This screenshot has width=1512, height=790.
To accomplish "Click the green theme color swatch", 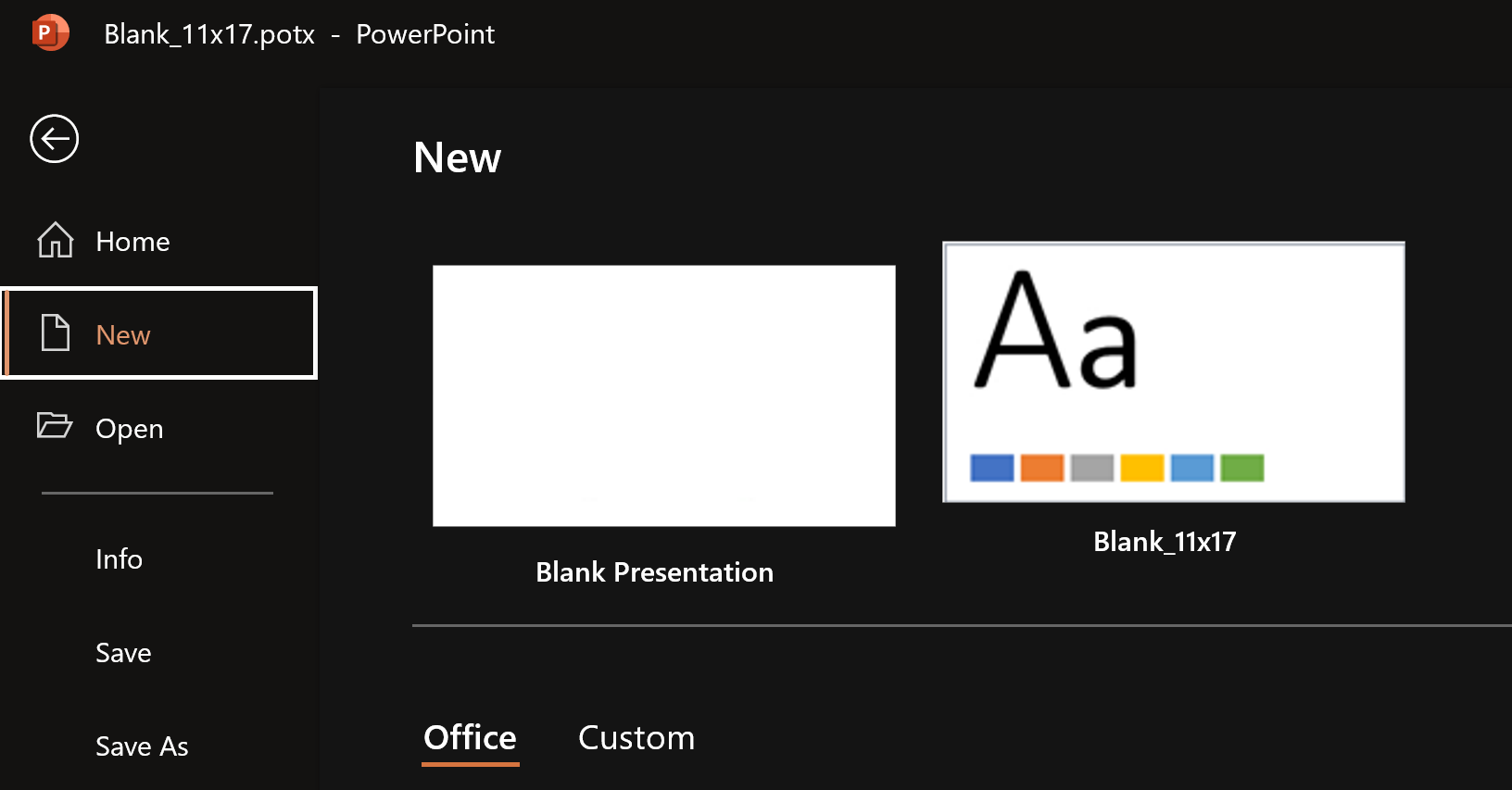I will click(1242, 468).
